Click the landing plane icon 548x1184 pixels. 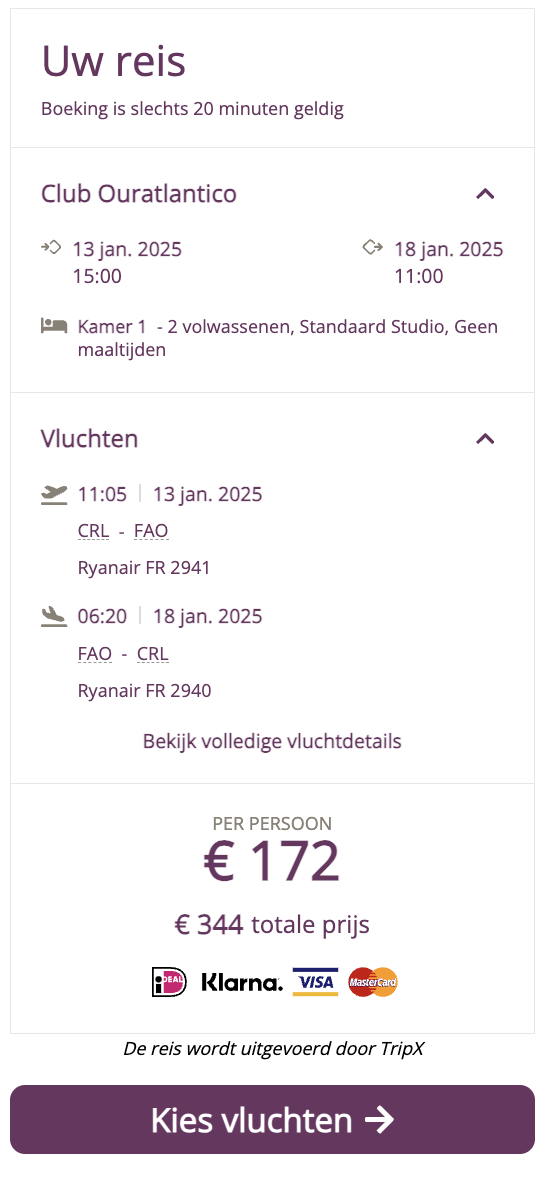(54, 616)
